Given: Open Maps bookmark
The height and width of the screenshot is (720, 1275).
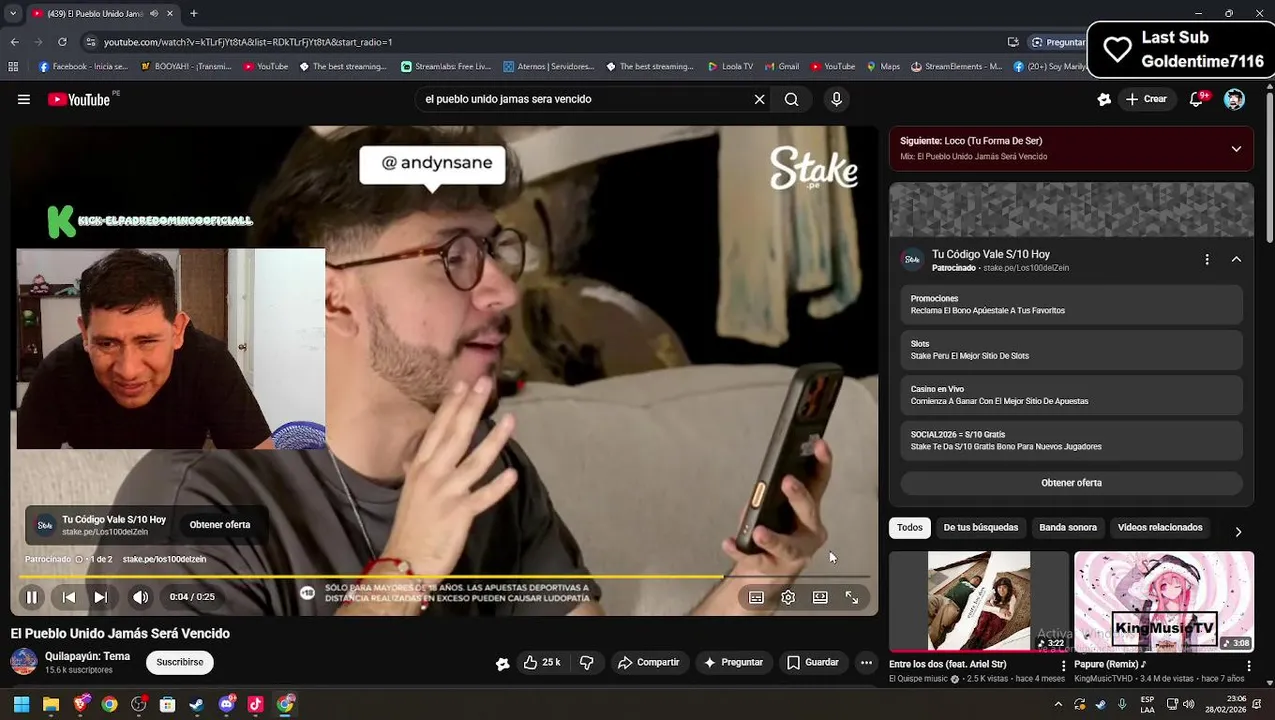Looking at the screenshot, I should coord(881,67).
